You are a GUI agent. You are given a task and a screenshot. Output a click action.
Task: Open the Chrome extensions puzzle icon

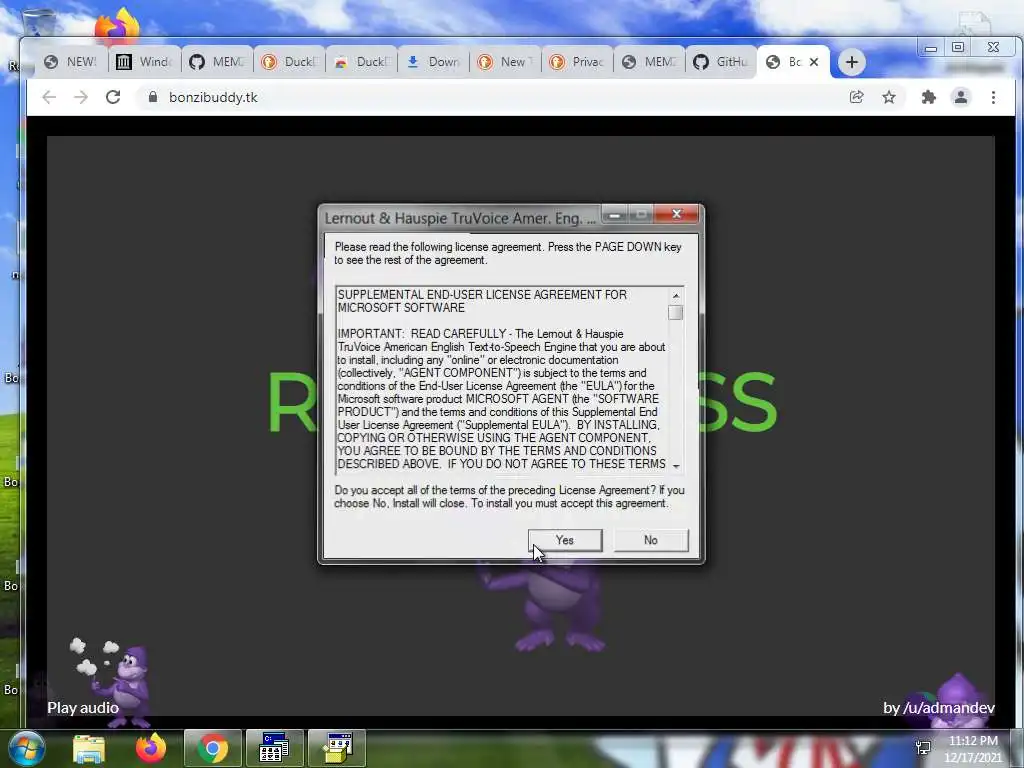(x=928, y=97)
